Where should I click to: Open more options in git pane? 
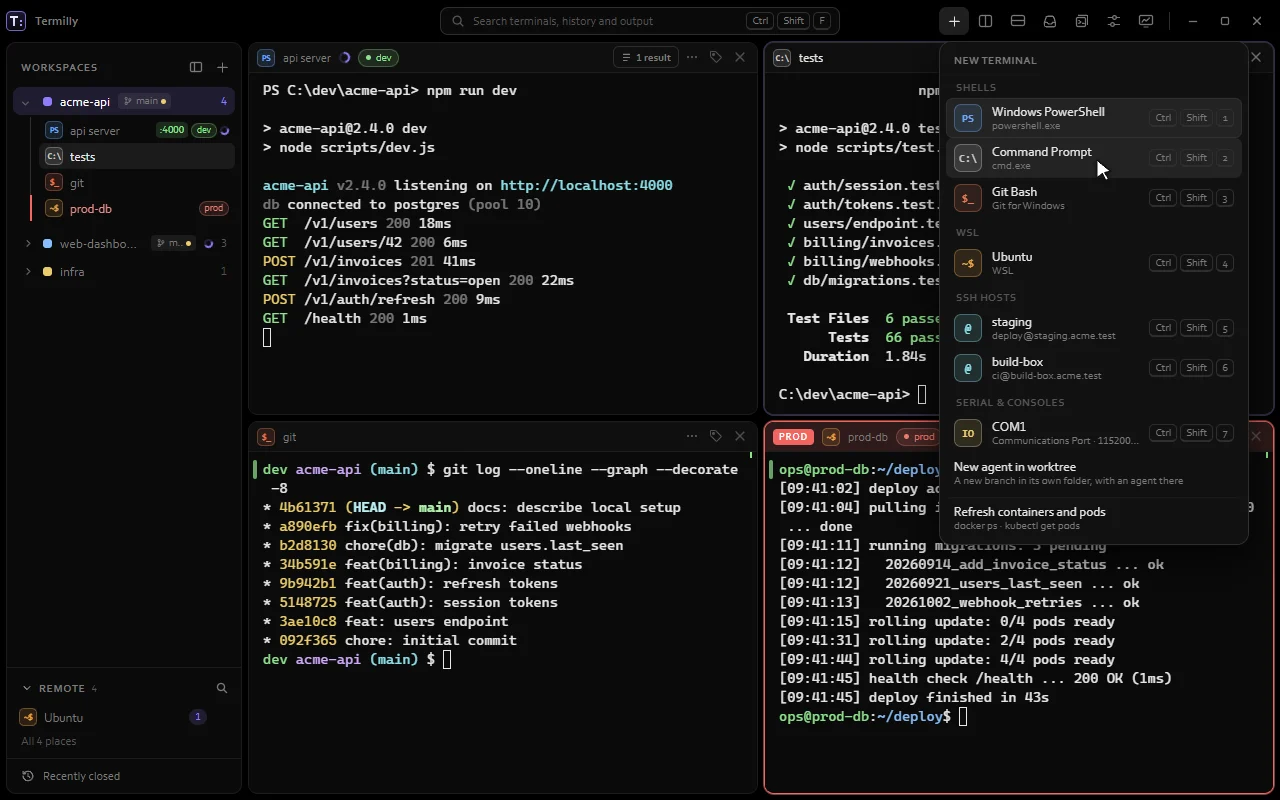click(x=692, y=436)
